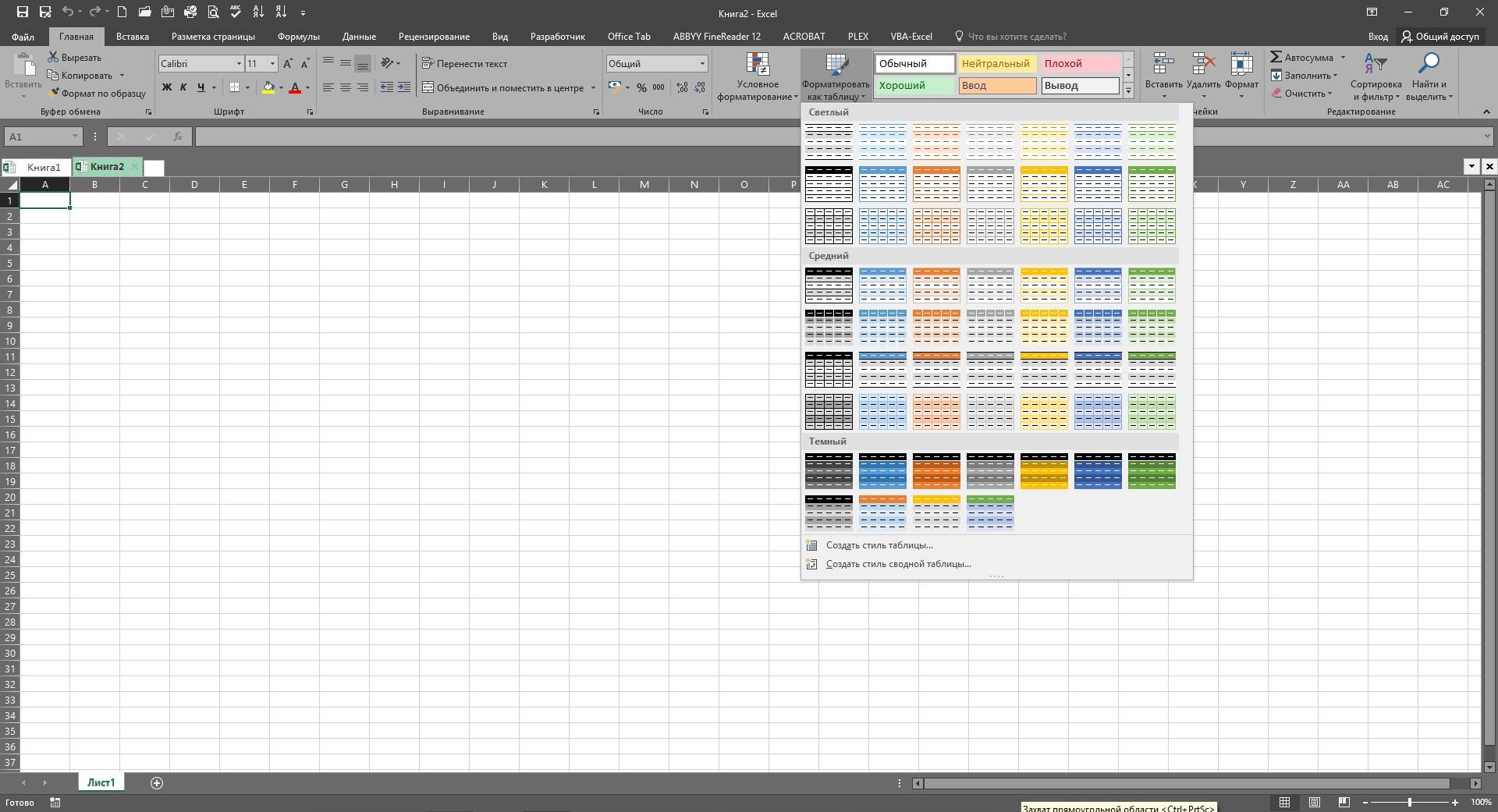Viewport: 1498px width, 812px height.
Task: Click the Вырезать scissors button
Action: 75,57
